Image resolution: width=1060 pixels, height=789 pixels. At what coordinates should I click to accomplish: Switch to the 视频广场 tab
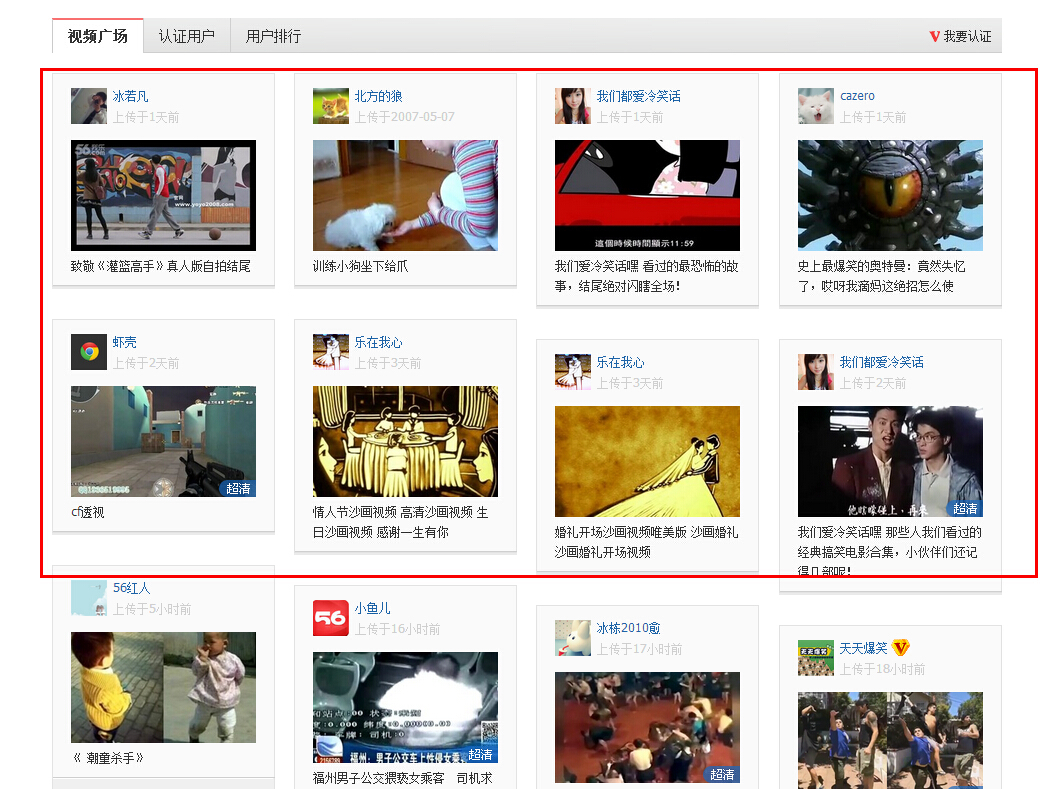coord(98,36)
